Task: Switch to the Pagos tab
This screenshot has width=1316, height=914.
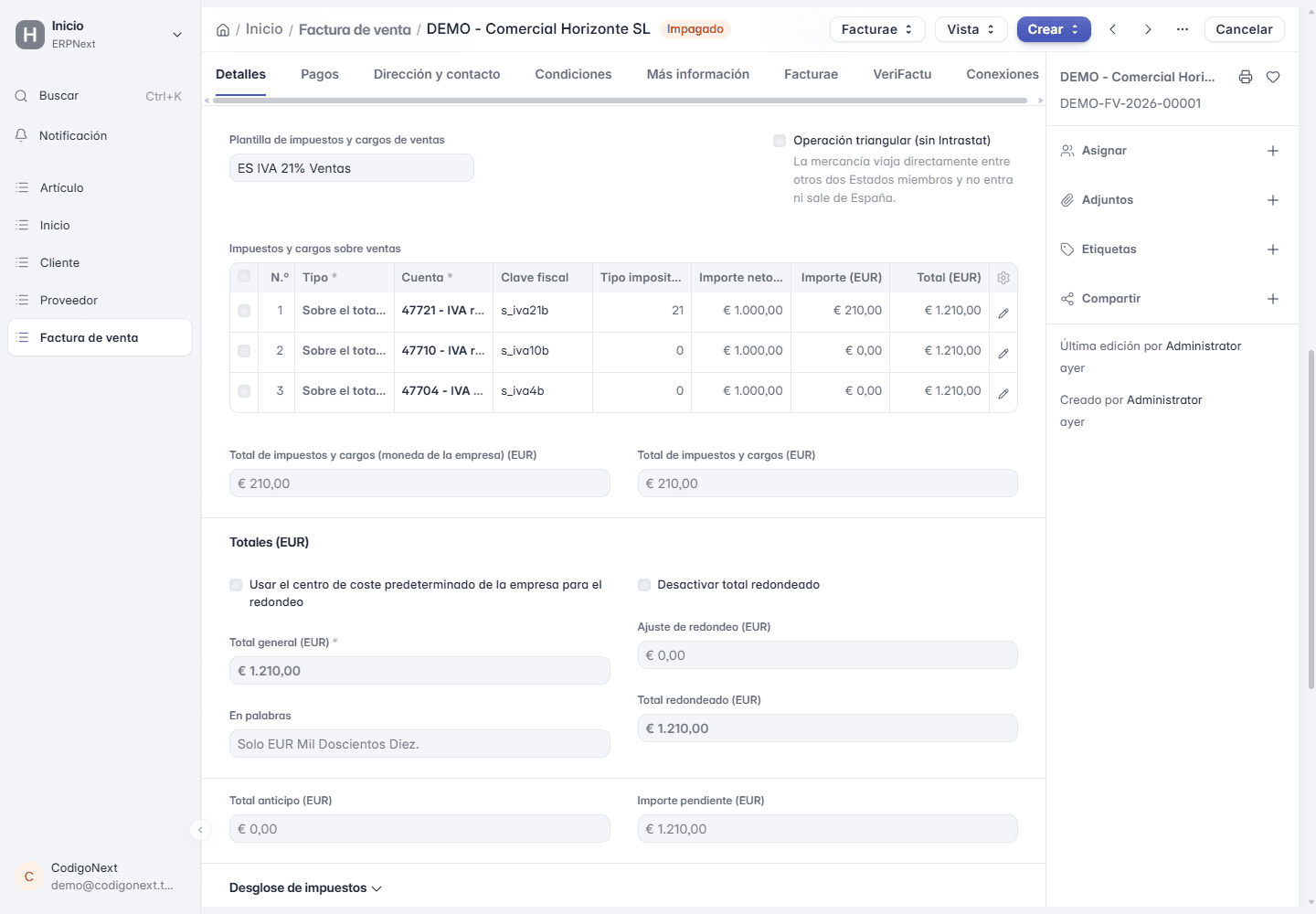Action: coord(320,74)
